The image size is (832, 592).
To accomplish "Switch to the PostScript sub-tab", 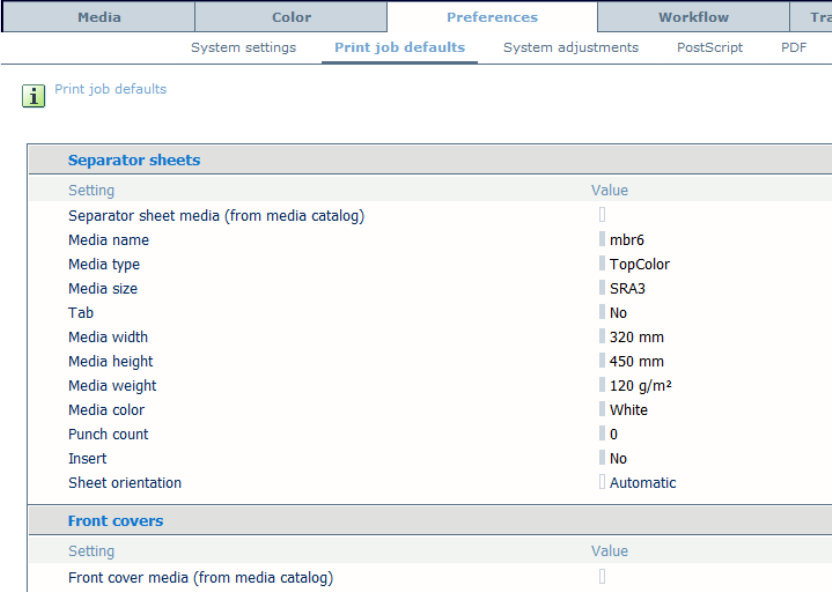I will (x=709, y=47).
